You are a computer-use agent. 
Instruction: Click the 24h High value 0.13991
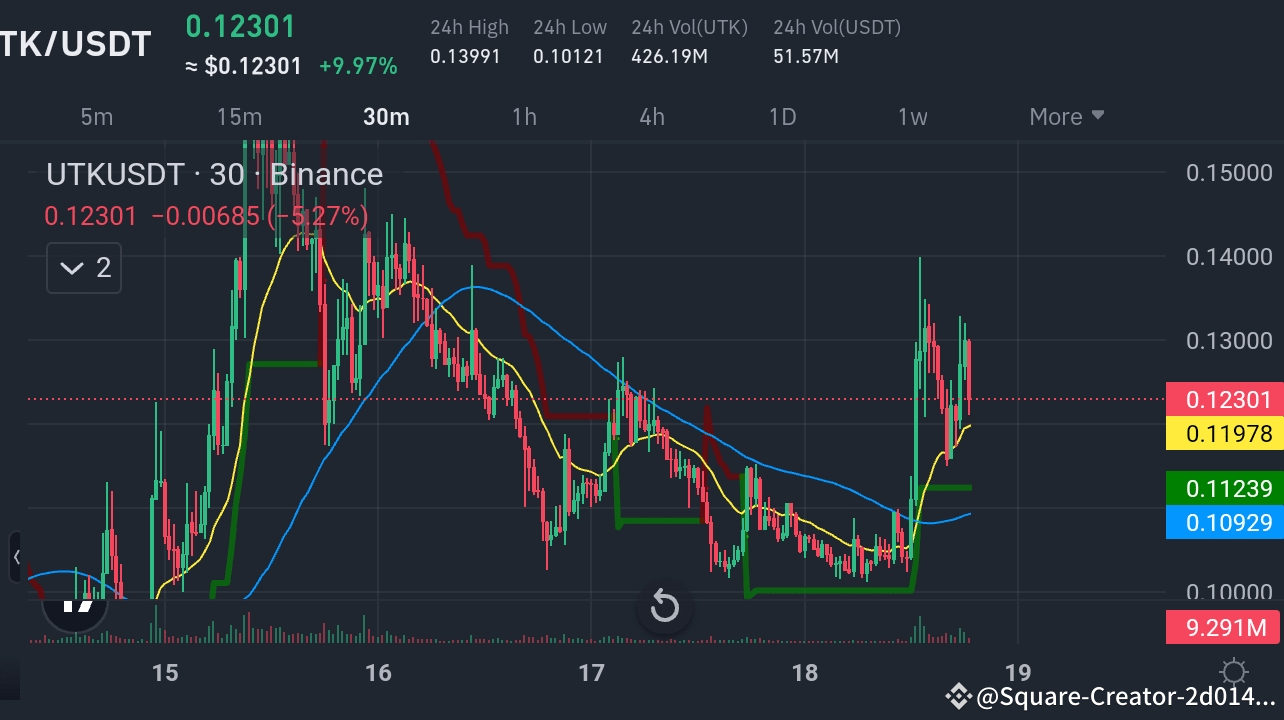[x=467, y=56]
